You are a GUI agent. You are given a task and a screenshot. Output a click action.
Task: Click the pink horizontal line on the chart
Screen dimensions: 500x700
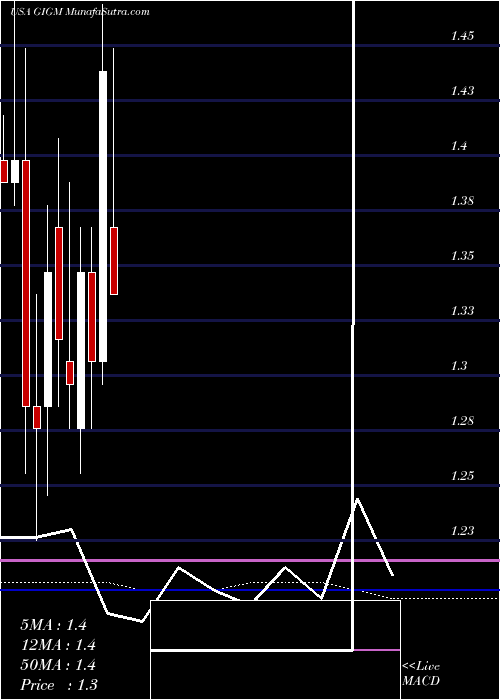(250, 560)
